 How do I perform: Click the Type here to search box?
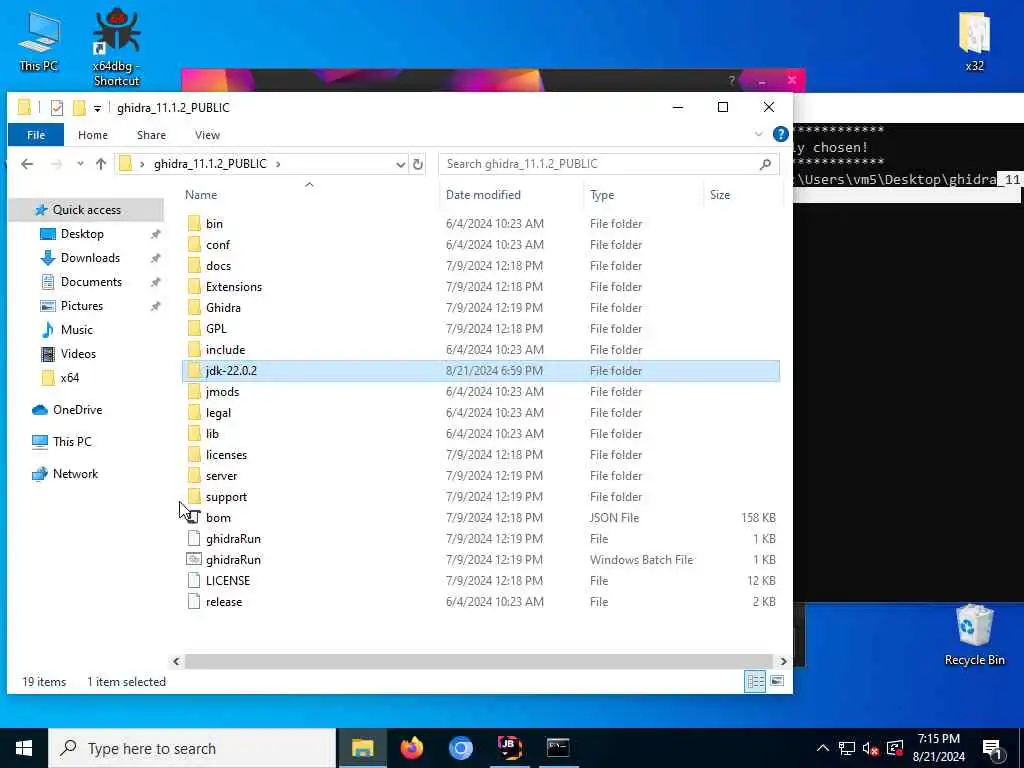[192, 748]
